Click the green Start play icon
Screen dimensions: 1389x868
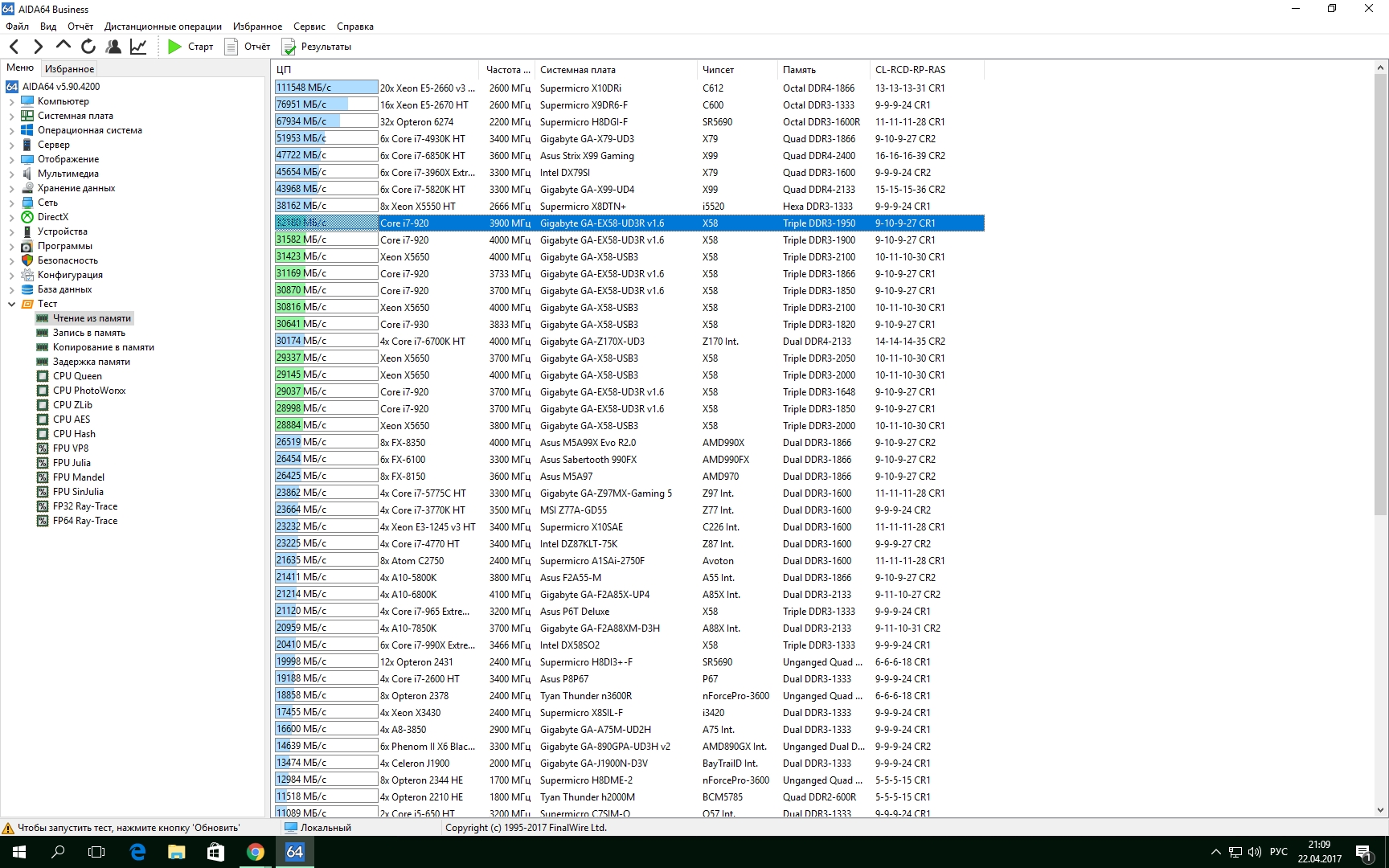(x=174, y=47)
